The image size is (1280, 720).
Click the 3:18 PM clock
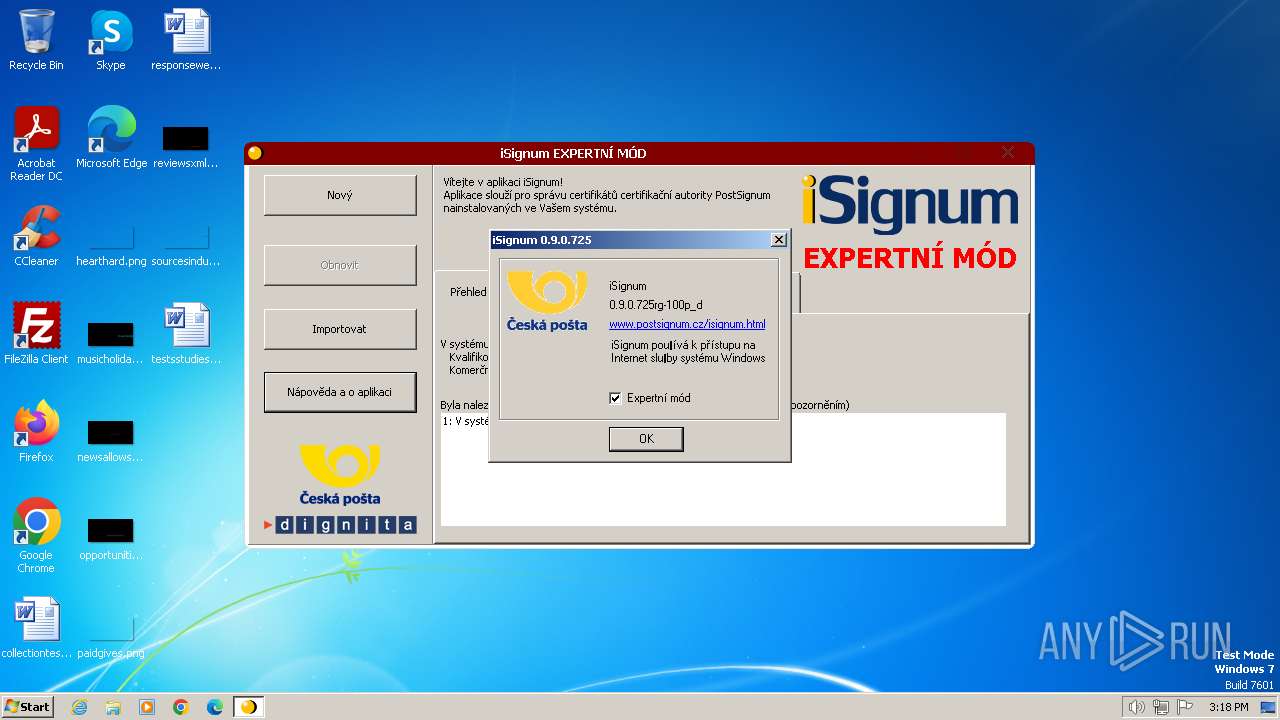(x=1228, y=707)
